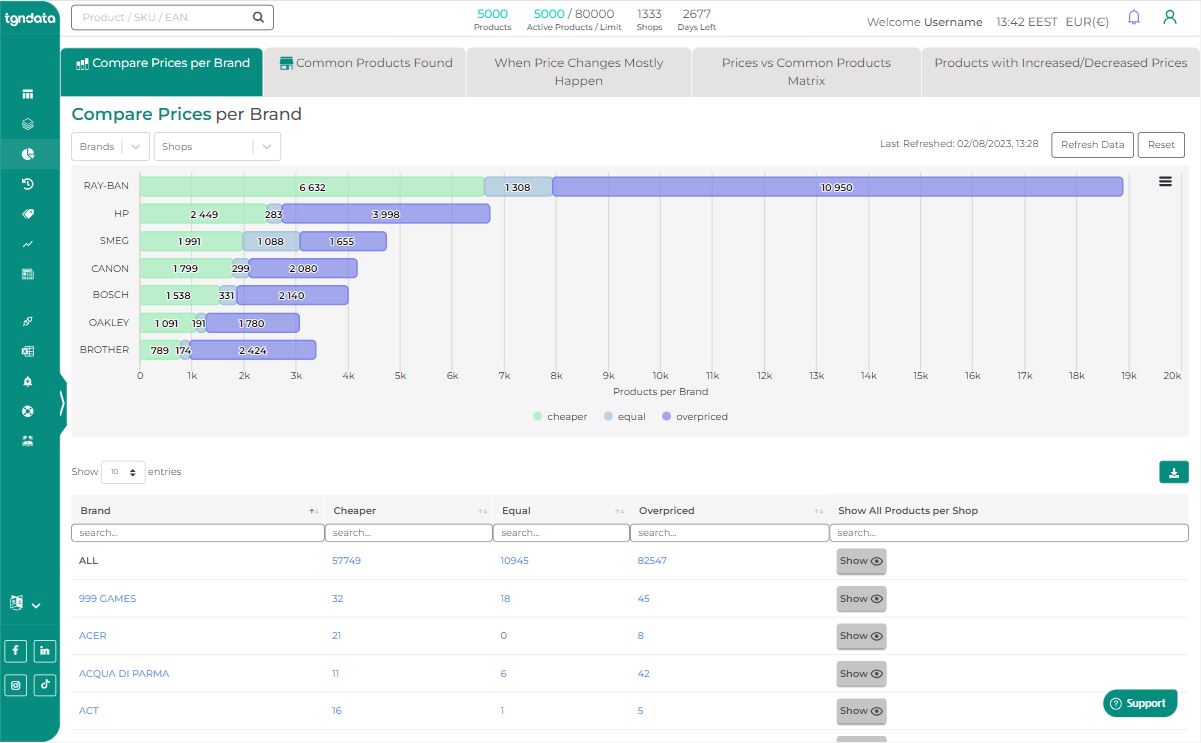Download the table via green download icon
The height and width of the screenshot is (743, 1201).
point(1174,472)
